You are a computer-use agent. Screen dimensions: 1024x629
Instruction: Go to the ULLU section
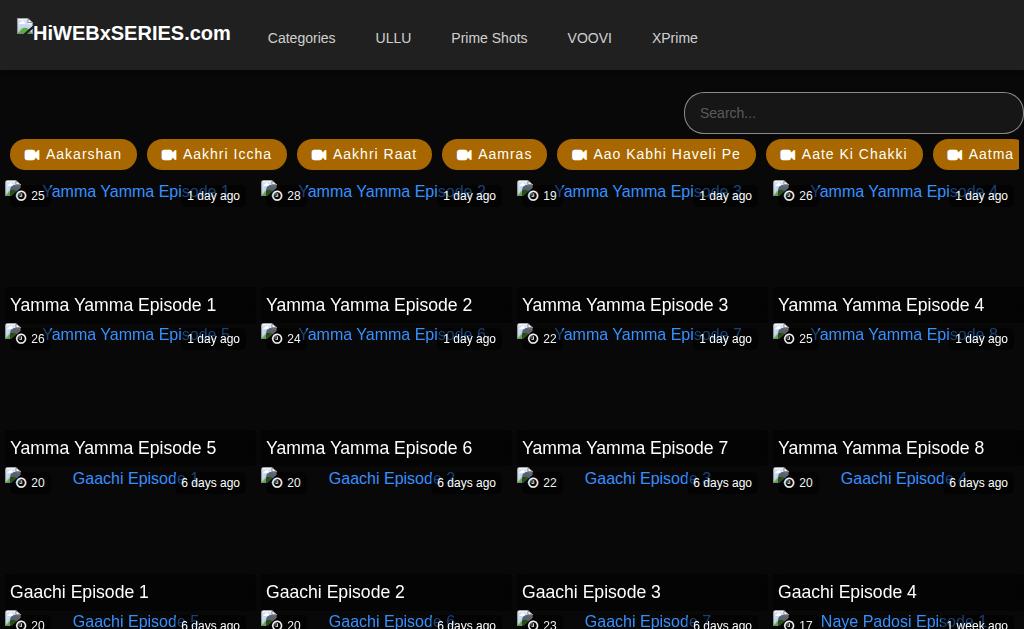coord(393,38)
